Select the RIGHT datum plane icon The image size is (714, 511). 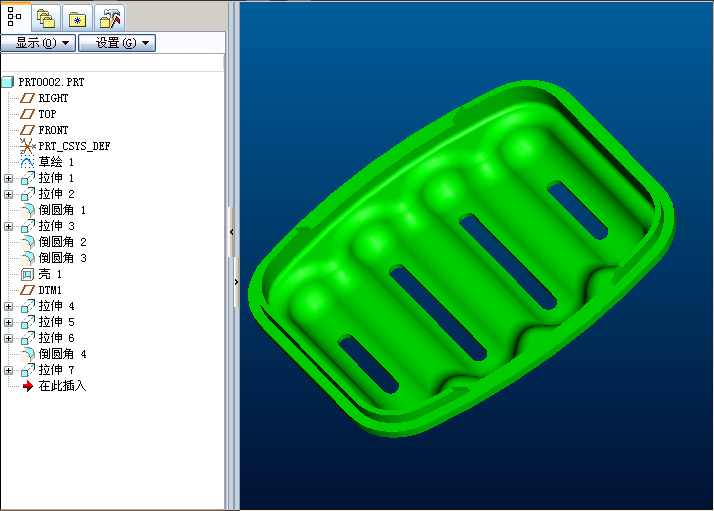pyautogui.click(x=27, y=98)
